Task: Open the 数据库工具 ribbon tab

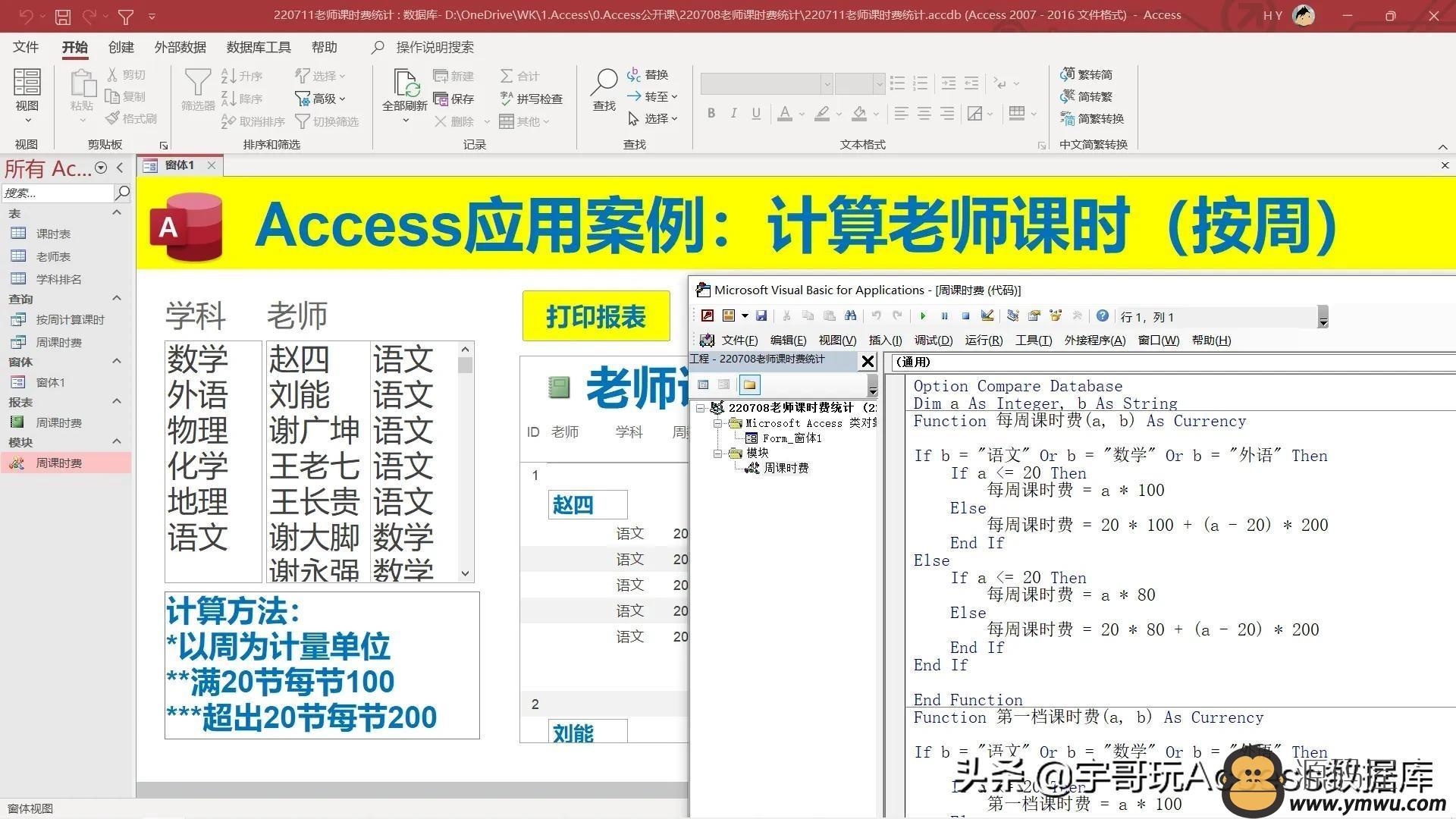Action: (259, 47)
